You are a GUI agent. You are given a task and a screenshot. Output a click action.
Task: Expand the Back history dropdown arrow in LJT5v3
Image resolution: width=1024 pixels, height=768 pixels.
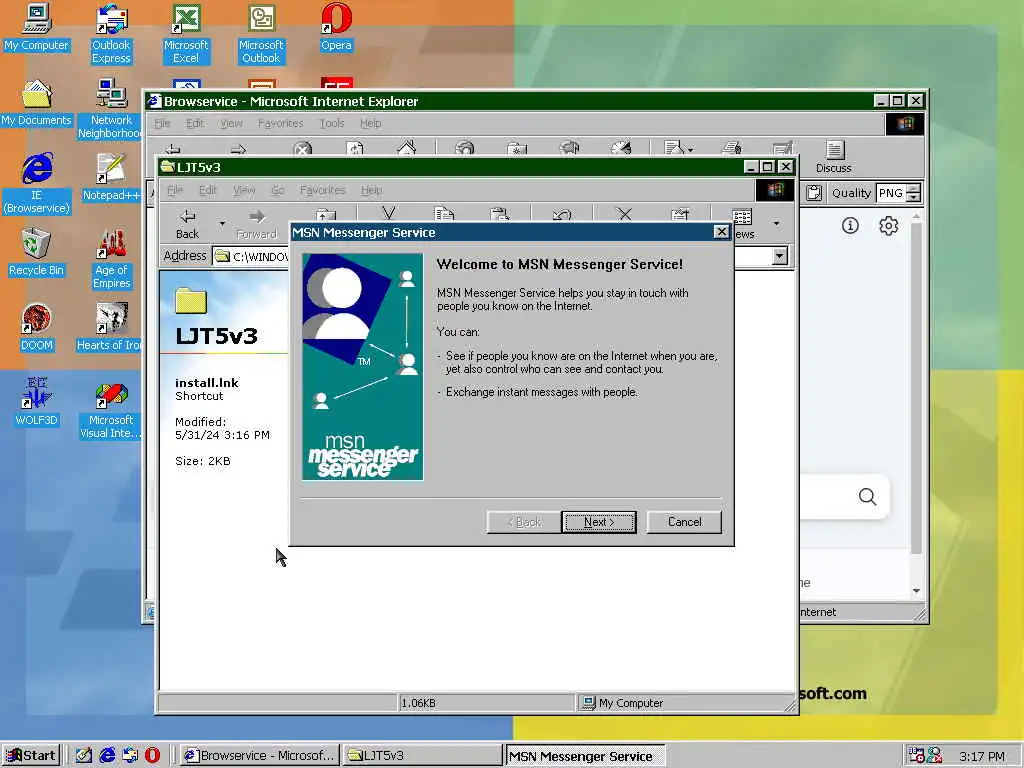[222, 224]
